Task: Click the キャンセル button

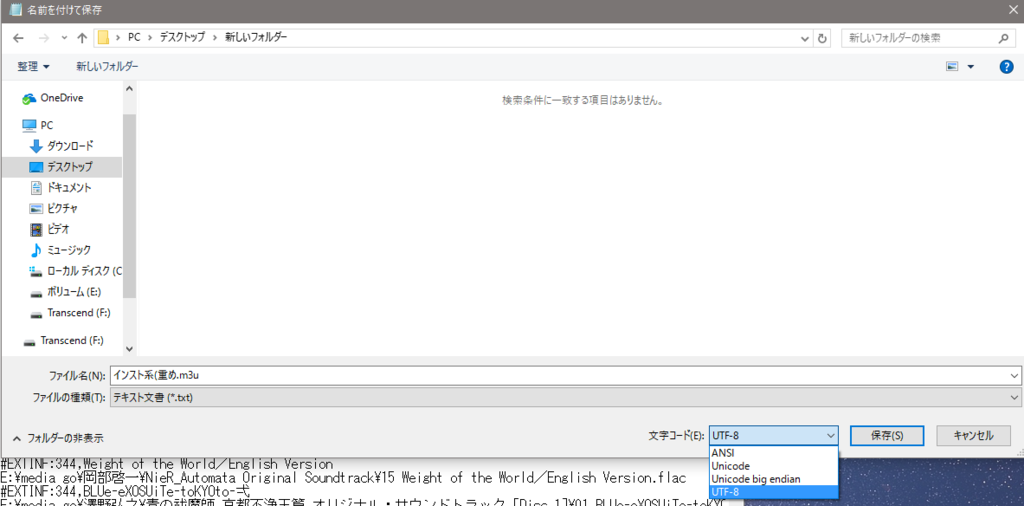Action: point(974,435)
